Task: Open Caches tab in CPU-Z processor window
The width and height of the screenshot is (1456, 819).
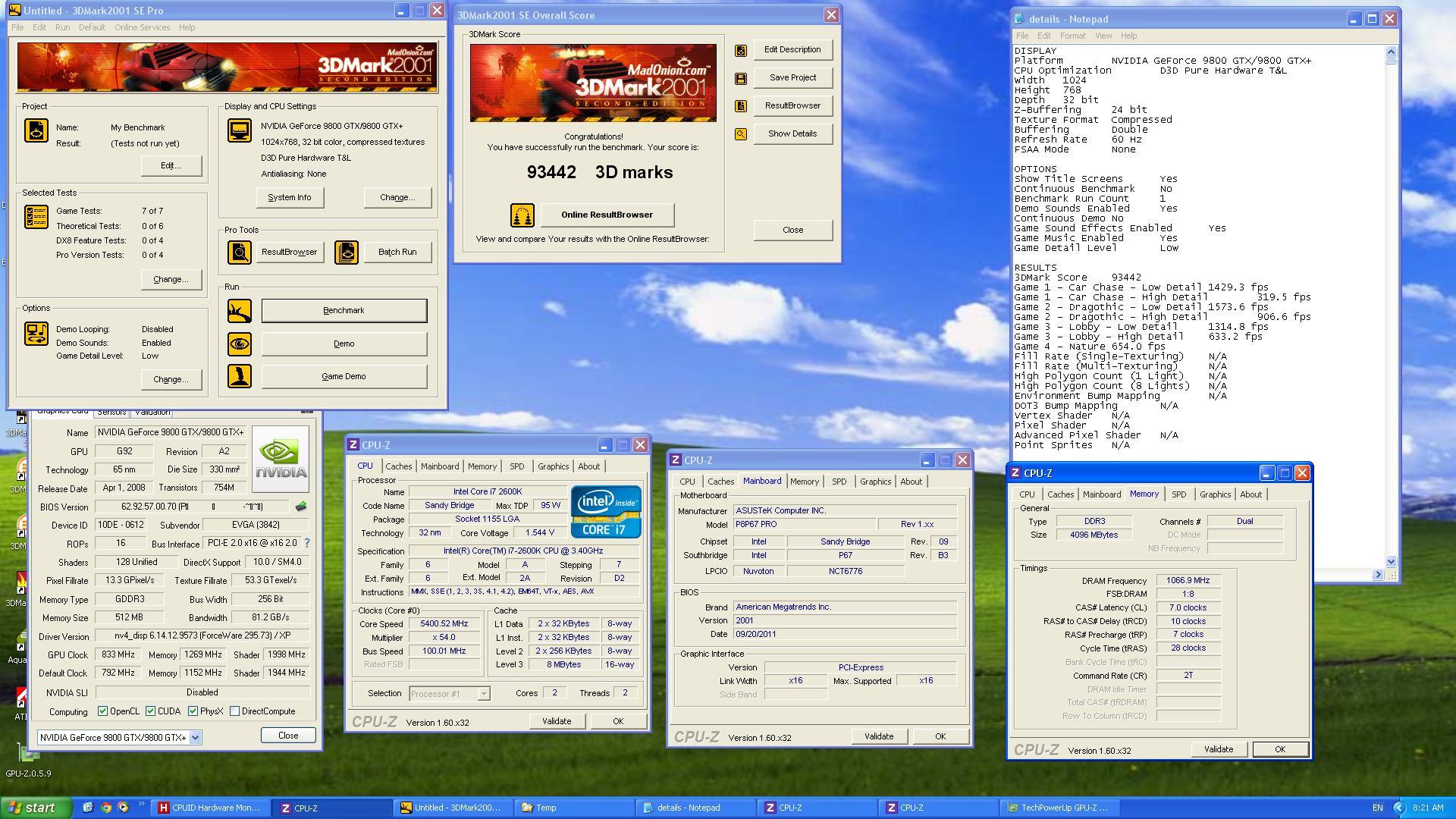Action: click(x=398, y=466)
